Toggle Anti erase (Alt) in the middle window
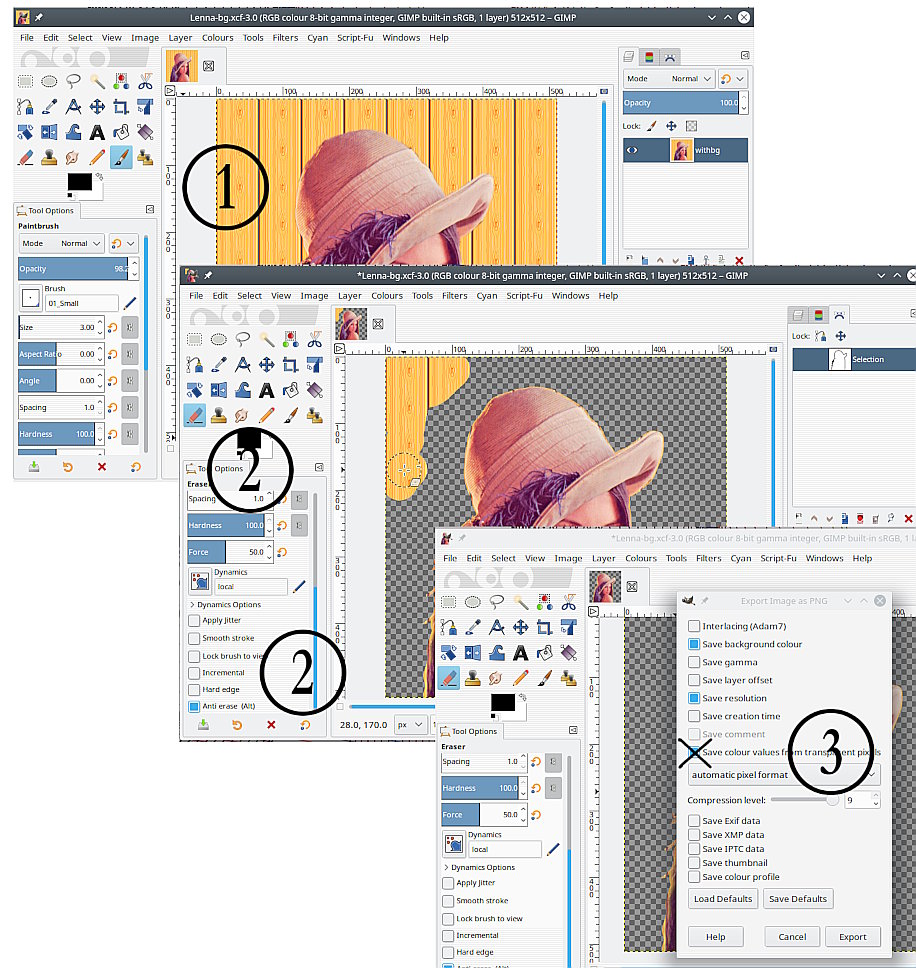 click(x=194, y=706)
